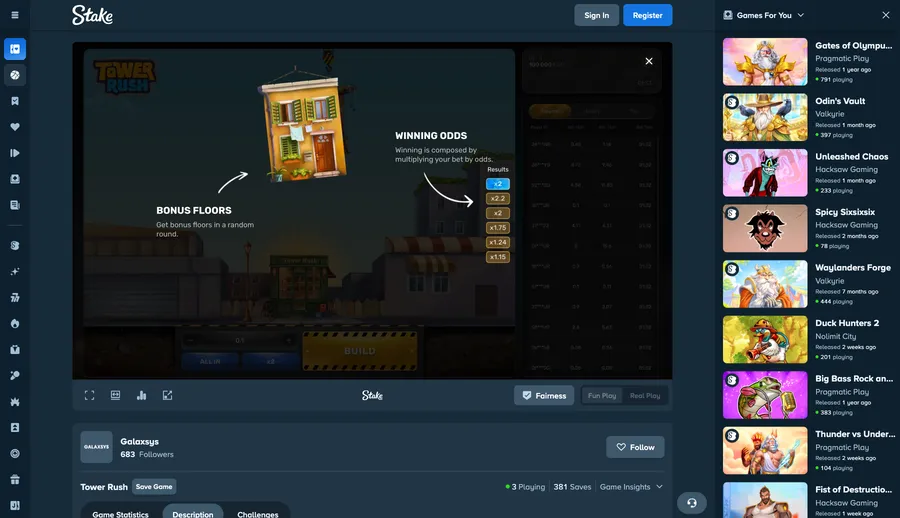Open Duck Hunters 2 game thumbnail
This screenshot has width=900, height=518.
[765, 339]
